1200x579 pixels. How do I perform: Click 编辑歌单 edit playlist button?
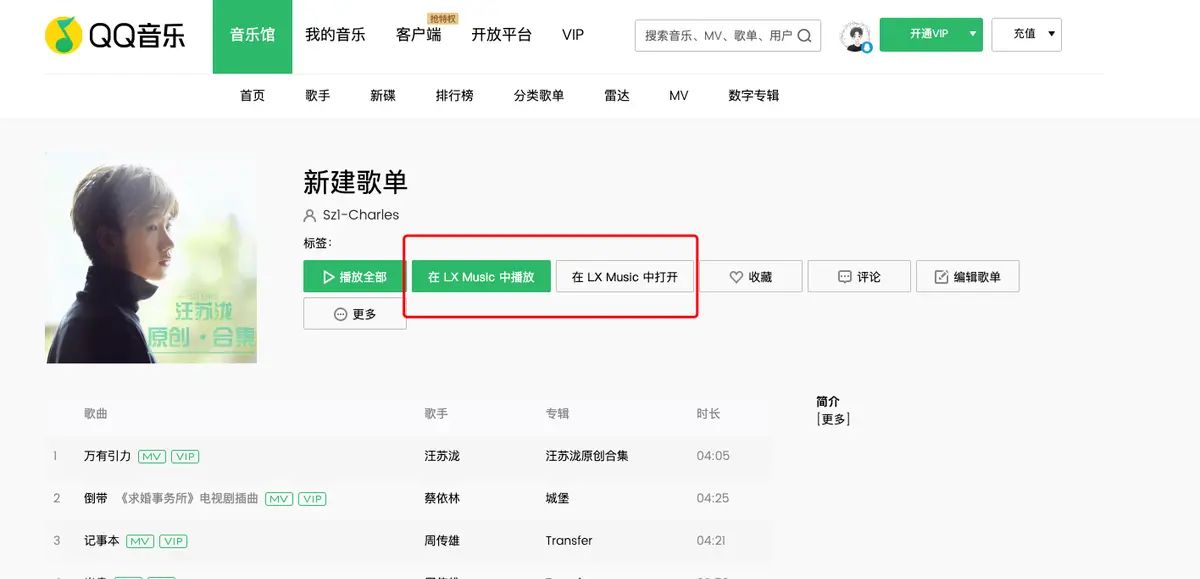967,277
